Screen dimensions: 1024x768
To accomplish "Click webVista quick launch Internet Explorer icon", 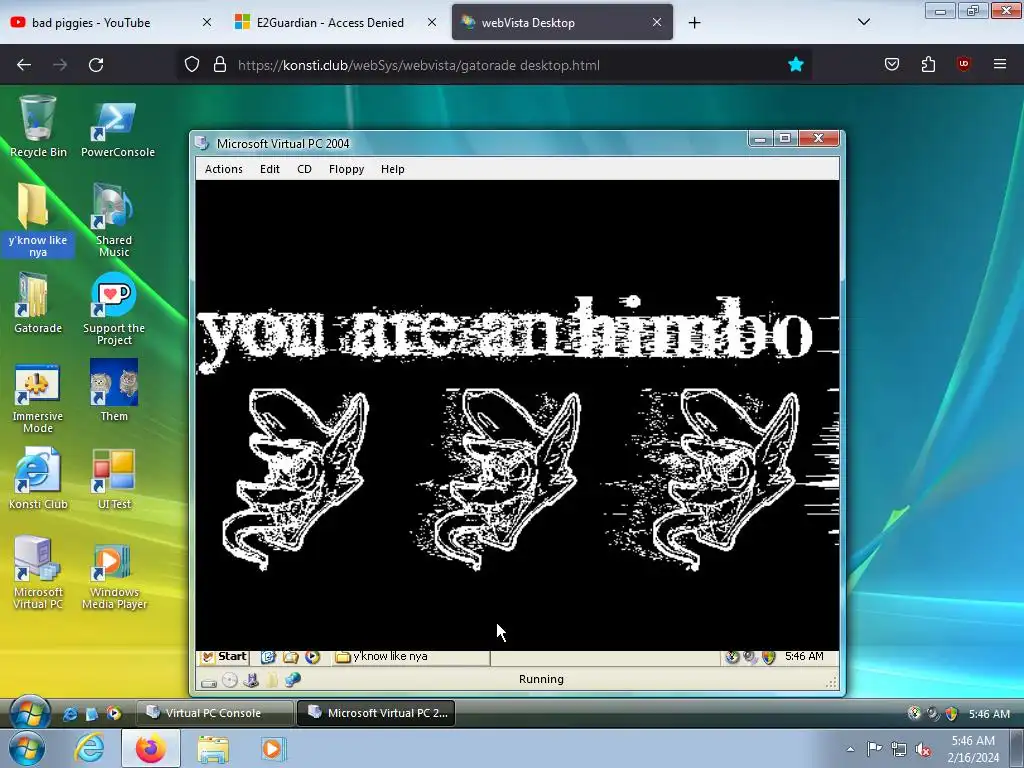I will pos(70,714).
